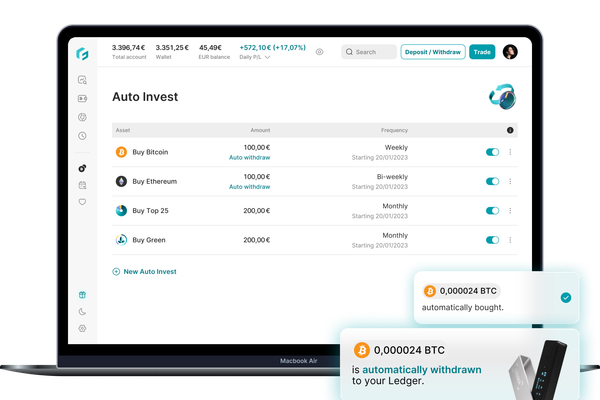
Task: Click the app logo in sidebar
Action: pos(82,52)
